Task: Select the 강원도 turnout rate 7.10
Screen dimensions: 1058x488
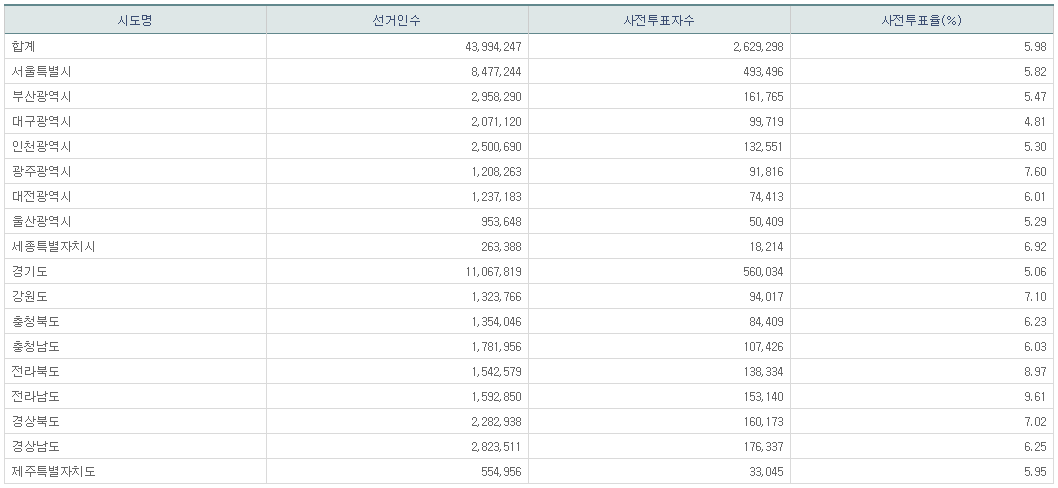Action: 1034,296
